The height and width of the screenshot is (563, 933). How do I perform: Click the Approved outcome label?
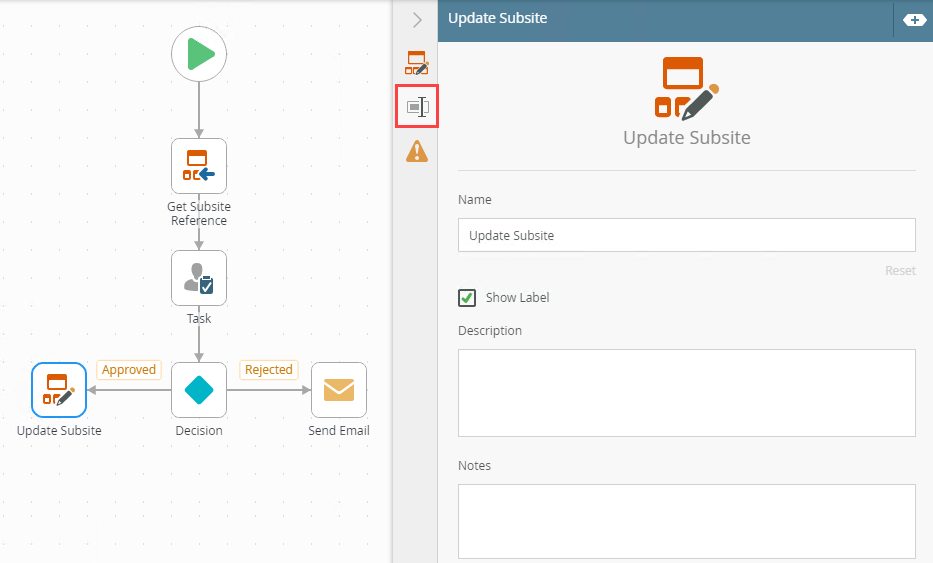click(129, 370)
